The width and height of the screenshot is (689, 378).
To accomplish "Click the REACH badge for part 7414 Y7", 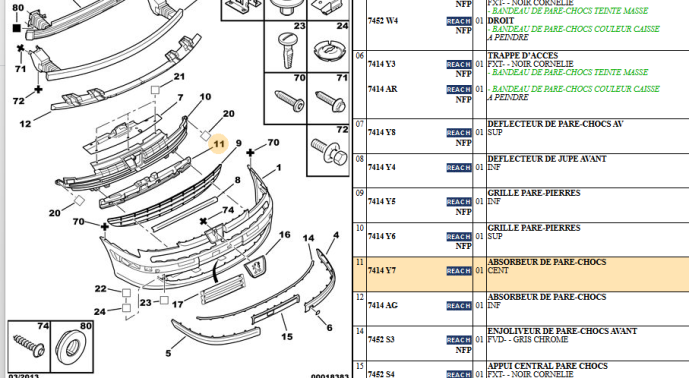I will click(459, 271).
